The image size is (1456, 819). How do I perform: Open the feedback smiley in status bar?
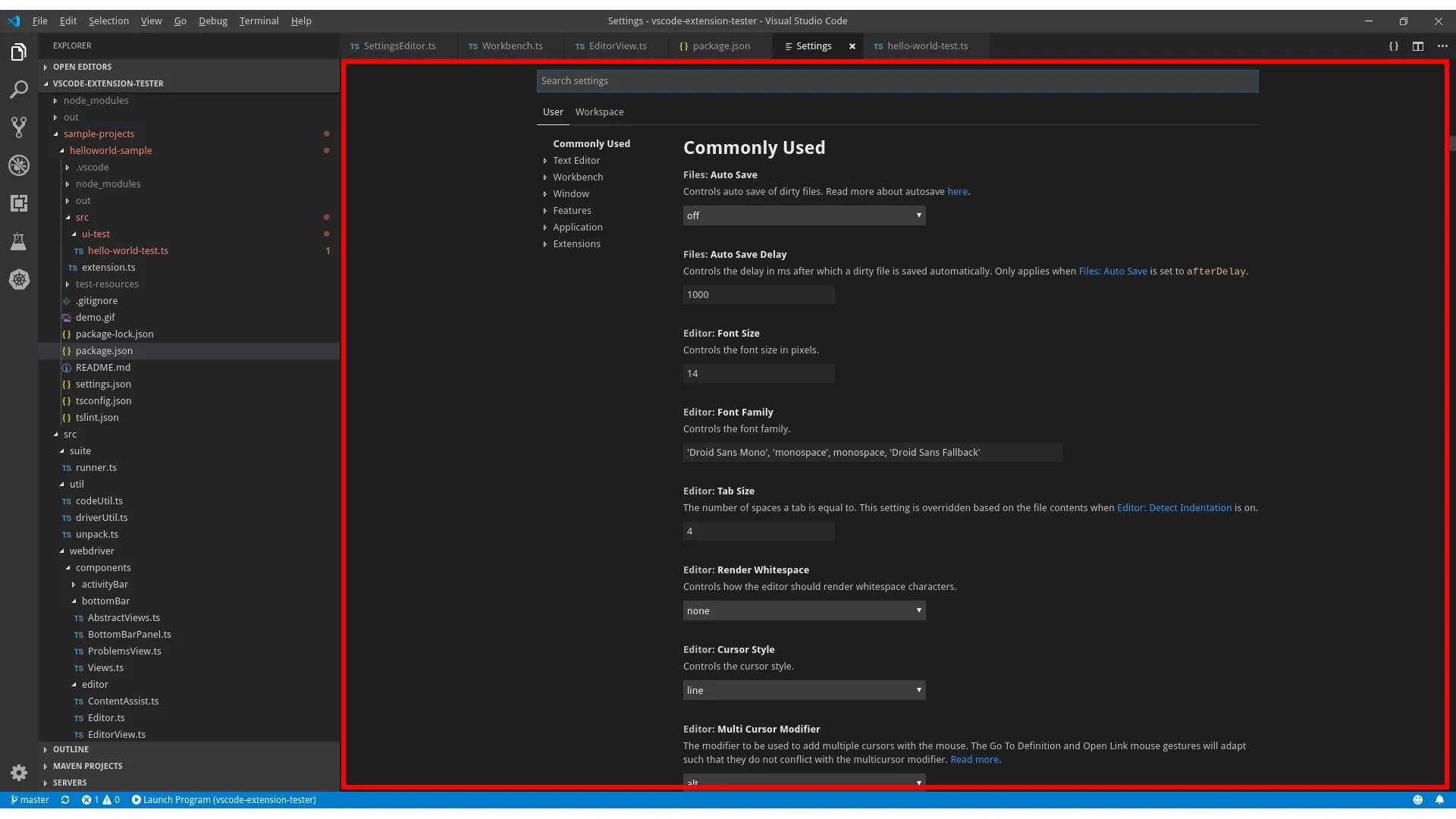pyautogui.click(x=1417, y=800)
